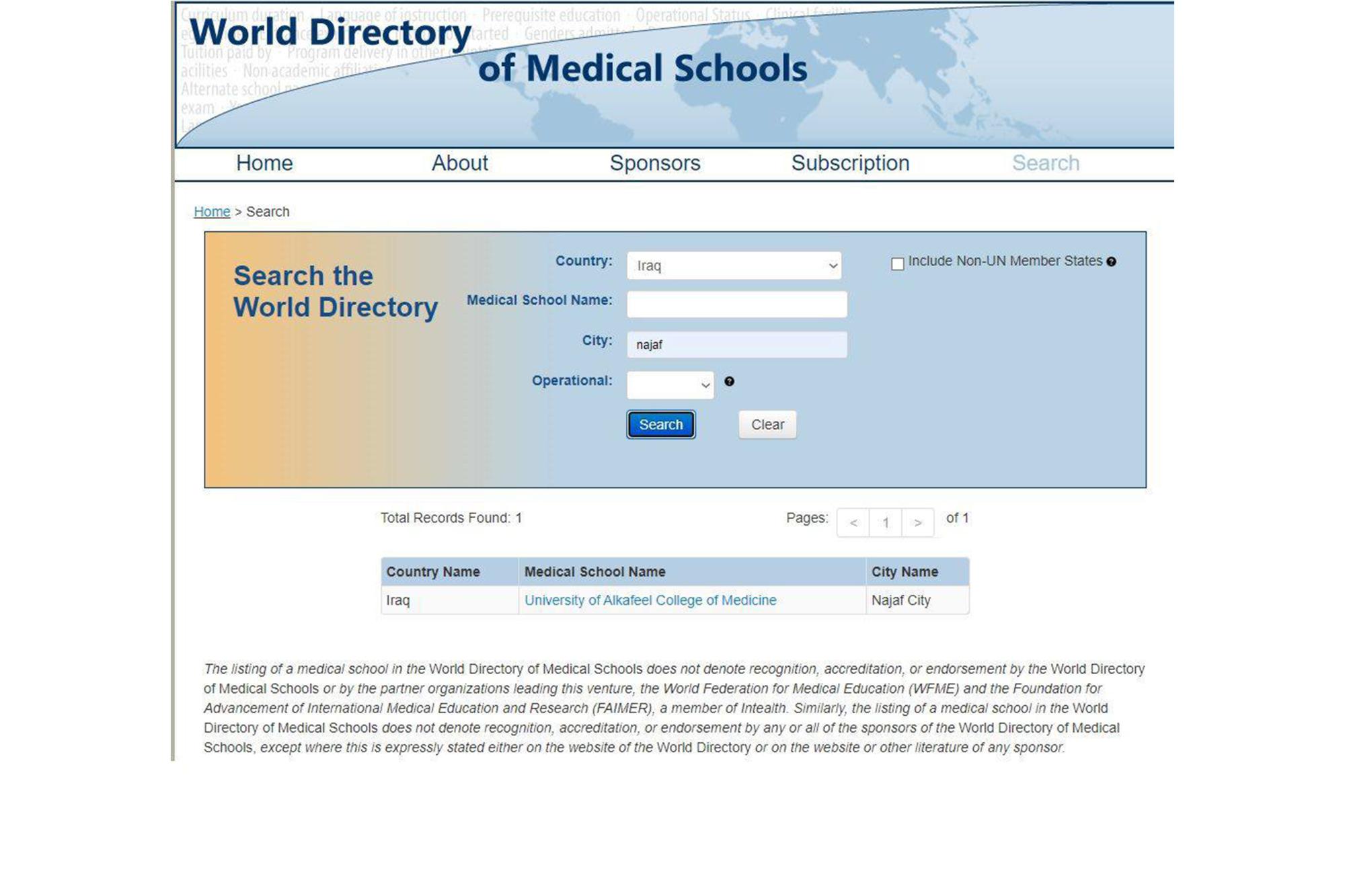This screenshot has width=1345, height=896.
Task: Click the Medical School Name column header
Action: pos(692,572)
